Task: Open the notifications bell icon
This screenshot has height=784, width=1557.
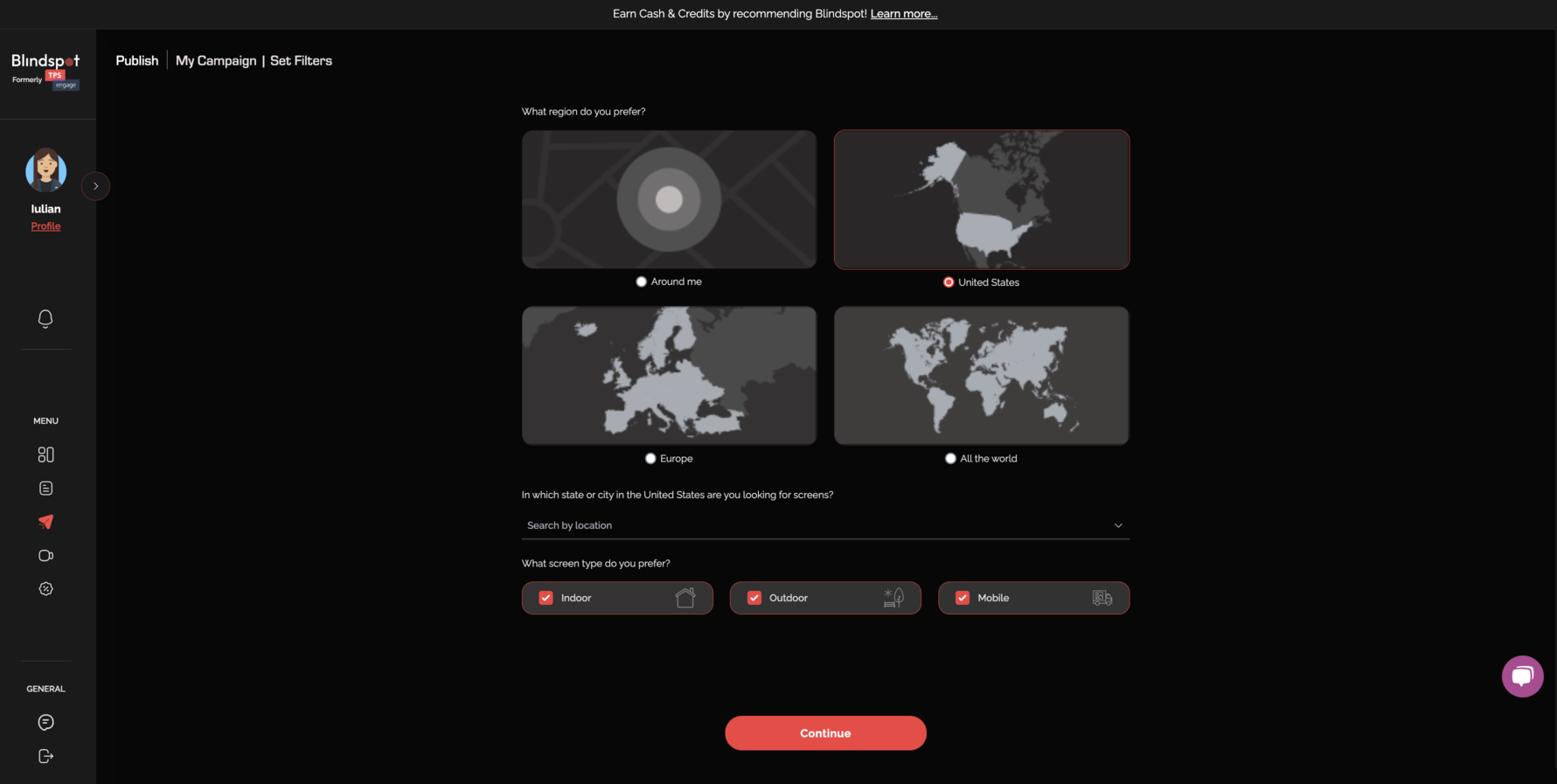Action: [45, 318]
